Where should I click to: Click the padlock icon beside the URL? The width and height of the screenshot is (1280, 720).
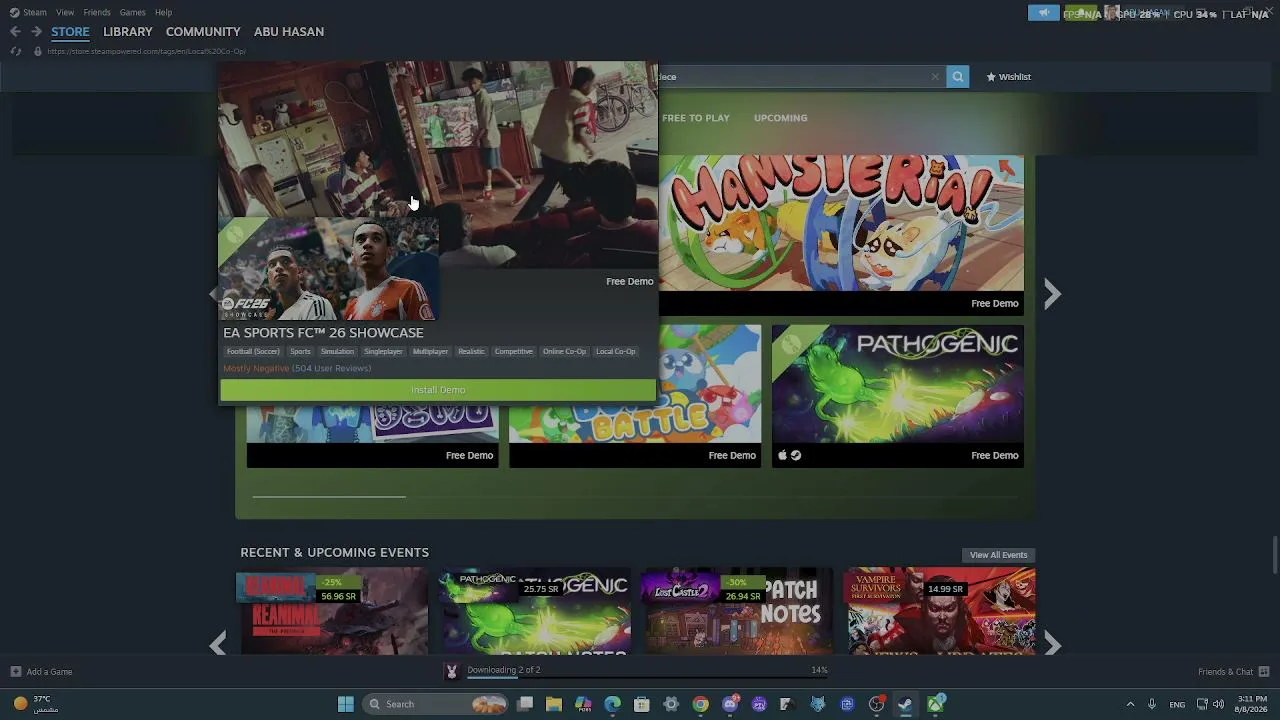coord(37,51)
